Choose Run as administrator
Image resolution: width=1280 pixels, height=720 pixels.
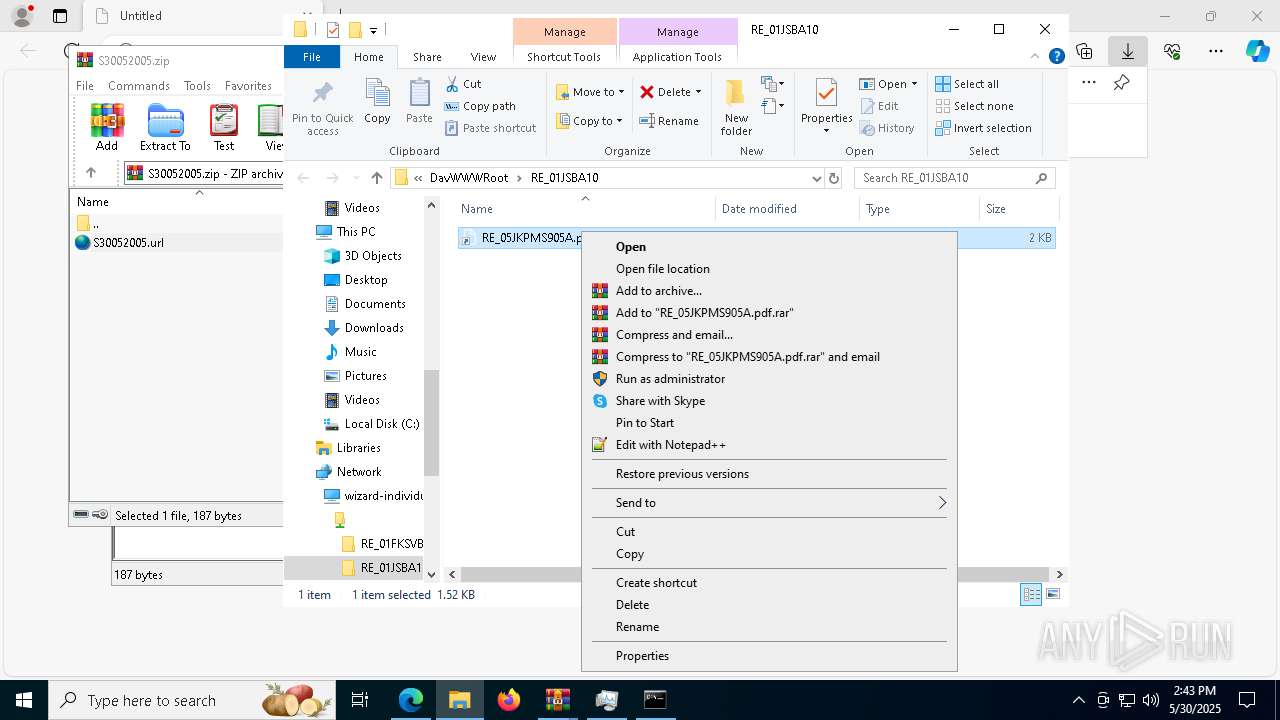click(768, 379)
